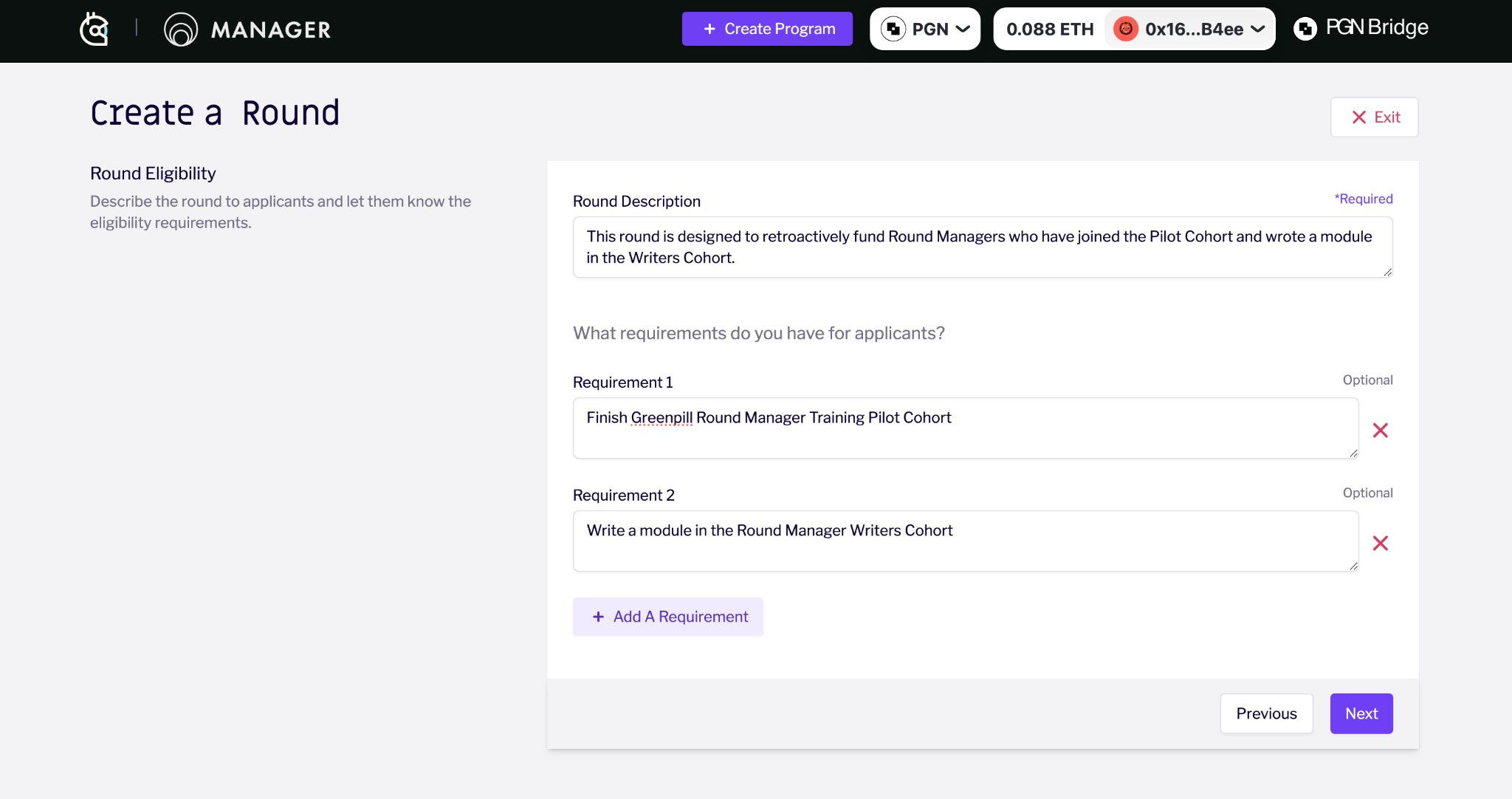The width and height of the screenshot is (1512, 799).
Task: Proceed with the Next button
Action: (1361, 713)
